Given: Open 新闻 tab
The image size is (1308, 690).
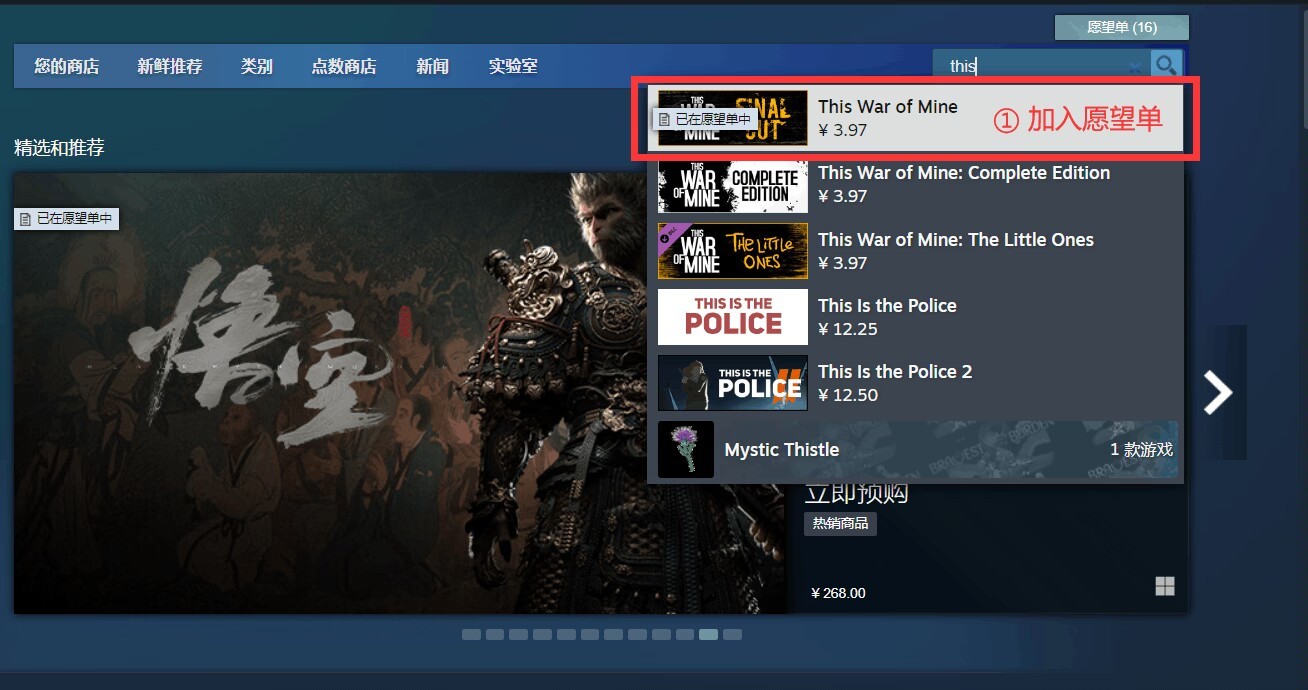Looking at the screenshot, I should 433,66.
